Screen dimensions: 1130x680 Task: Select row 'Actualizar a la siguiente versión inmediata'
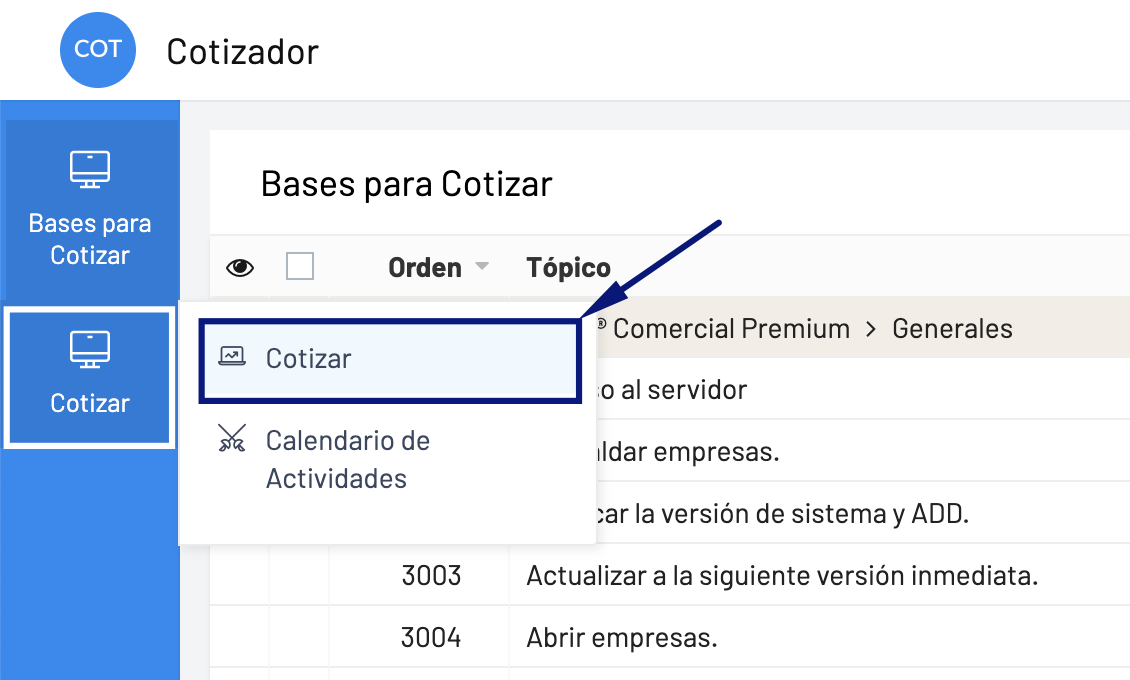[x=783, y=576]
